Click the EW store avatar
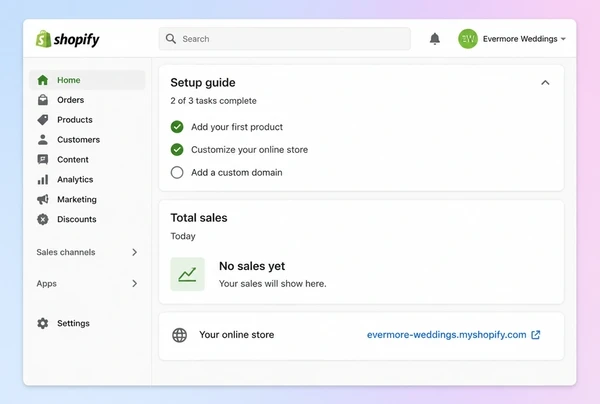Image resolution: width=600 pixels, height=404 pixels. [468, 39]
